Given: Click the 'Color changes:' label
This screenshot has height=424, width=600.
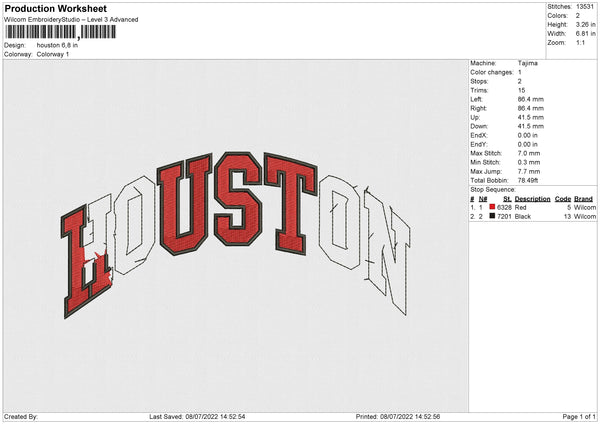Looking at the screenshot, I should pos(492,72).
